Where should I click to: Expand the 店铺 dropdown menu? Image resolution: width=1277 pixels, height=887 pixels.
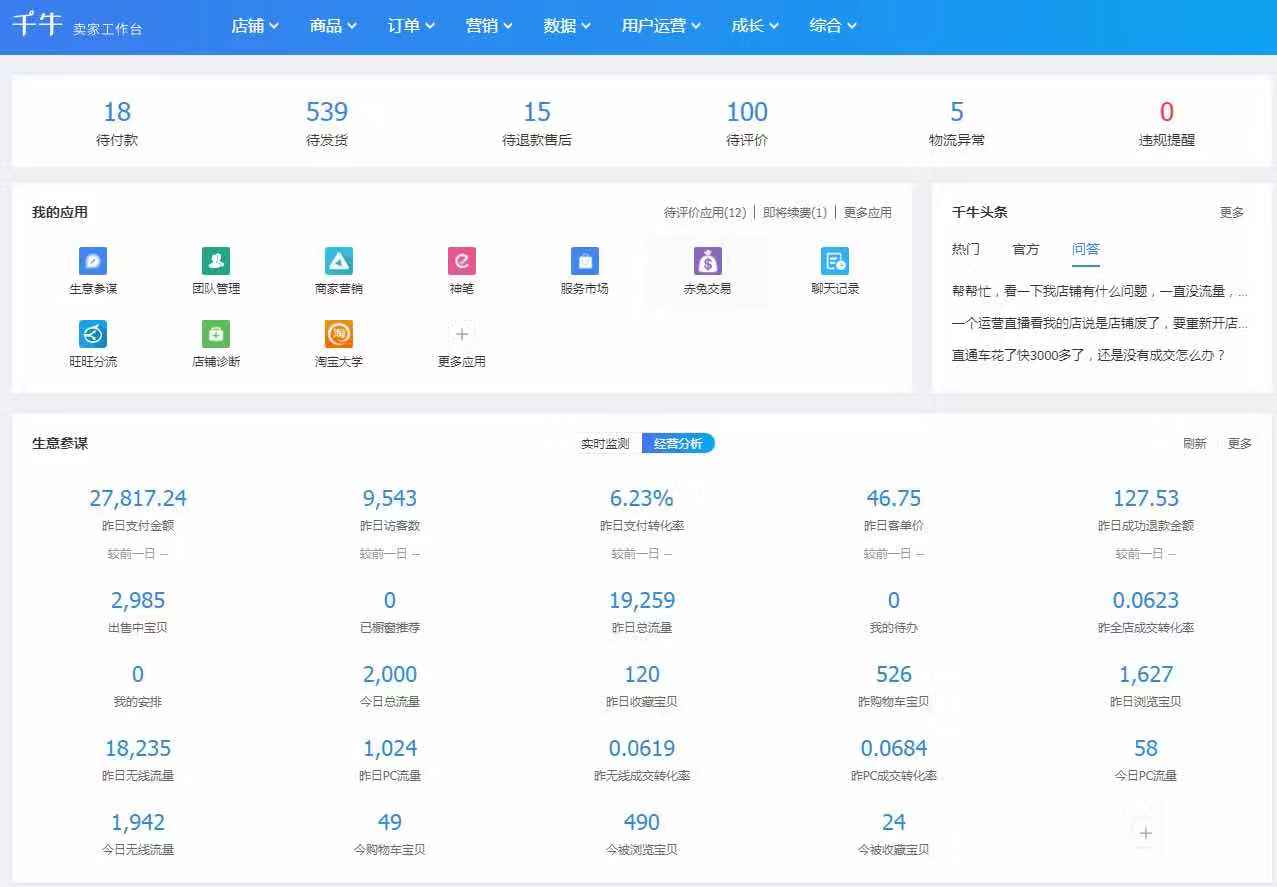point(254,26)
